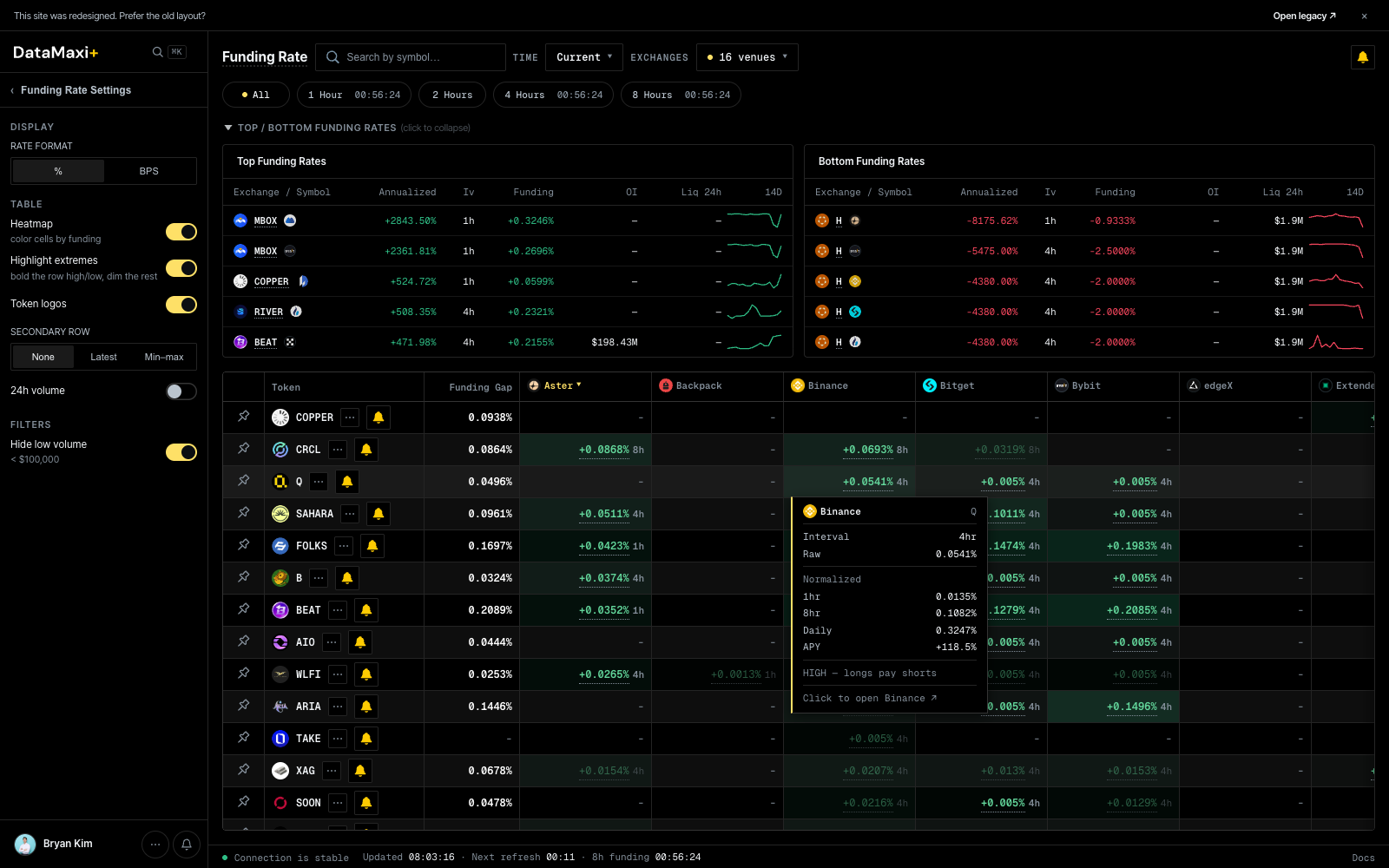Screen dimensions: 1389x868
Task: Select the 1 Hour interval tab
Action: click(x=354, y=95)
